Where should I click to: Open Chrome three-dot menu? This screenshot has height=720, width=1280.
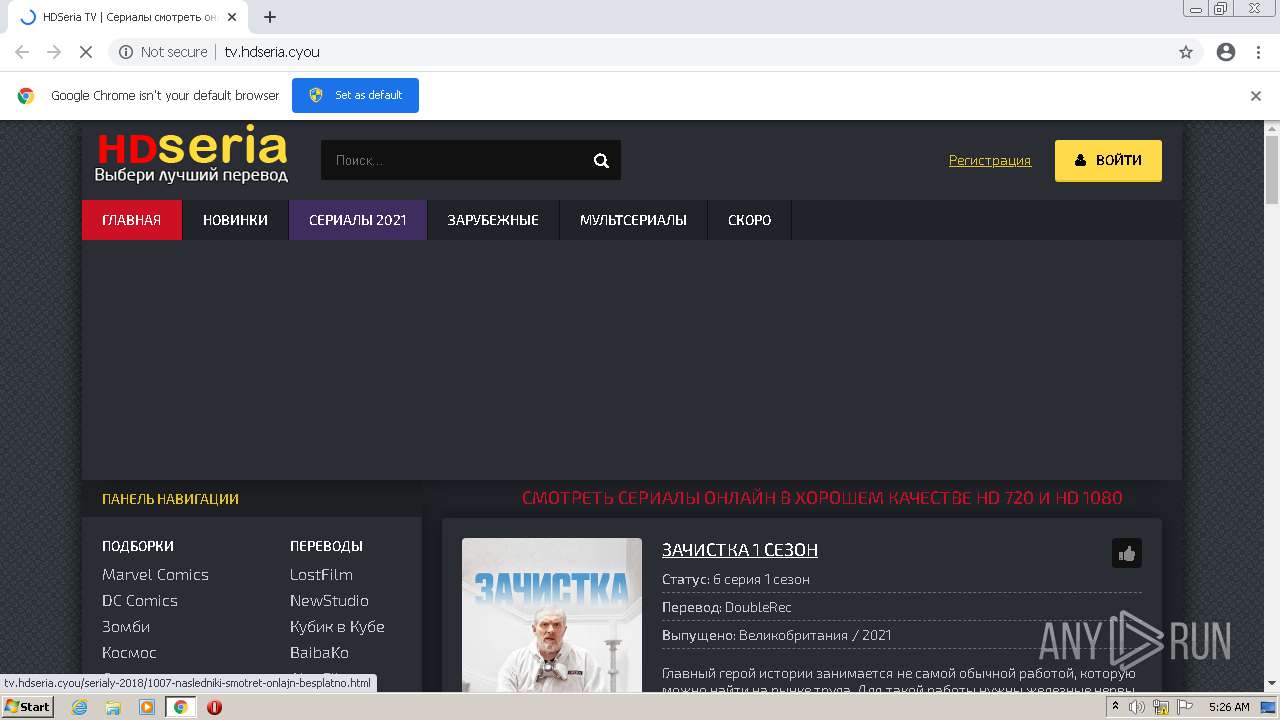point(1258,52)
